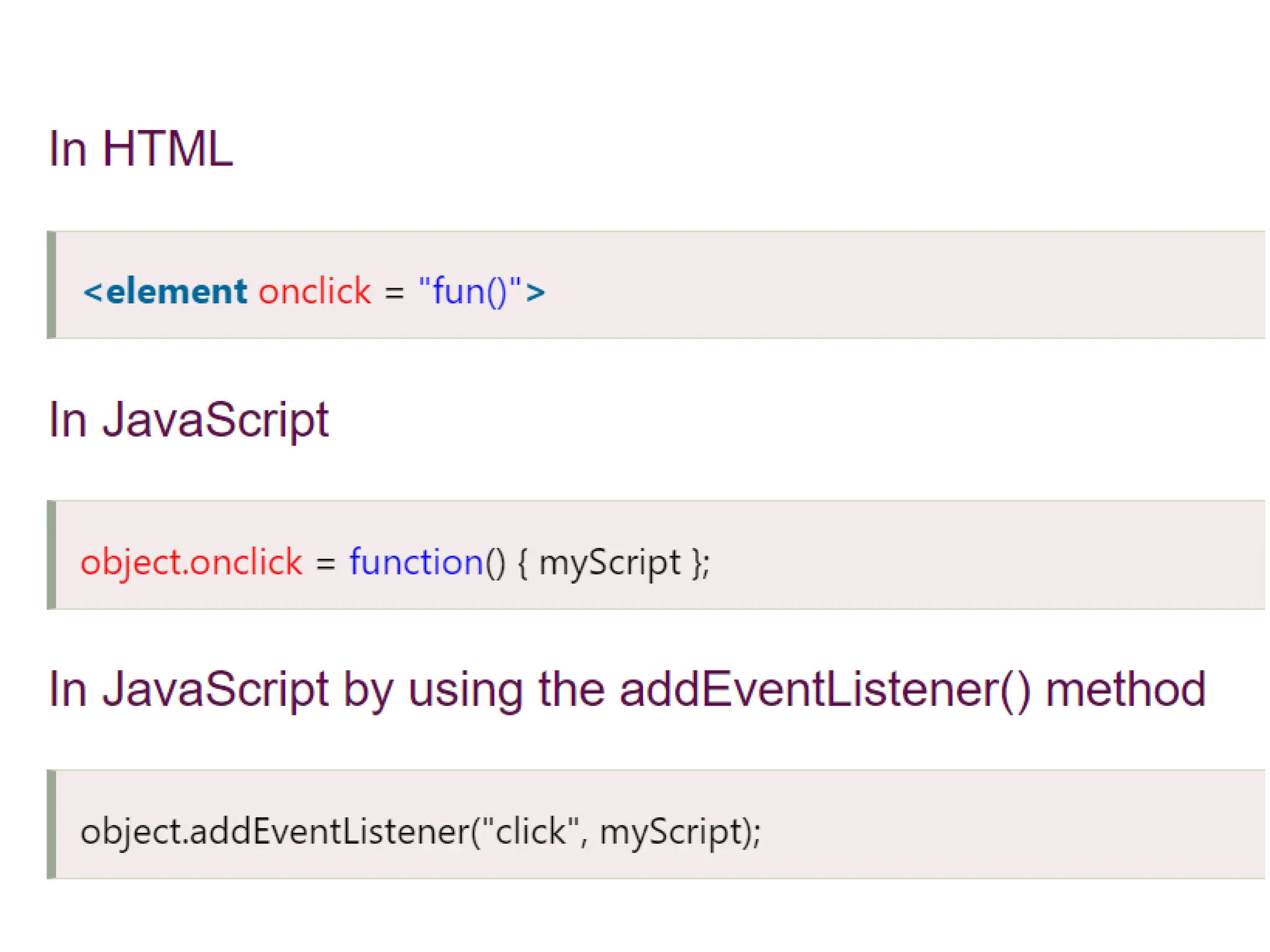
Task: Click the word "using" in the last heading
Action: pos(466,690)
